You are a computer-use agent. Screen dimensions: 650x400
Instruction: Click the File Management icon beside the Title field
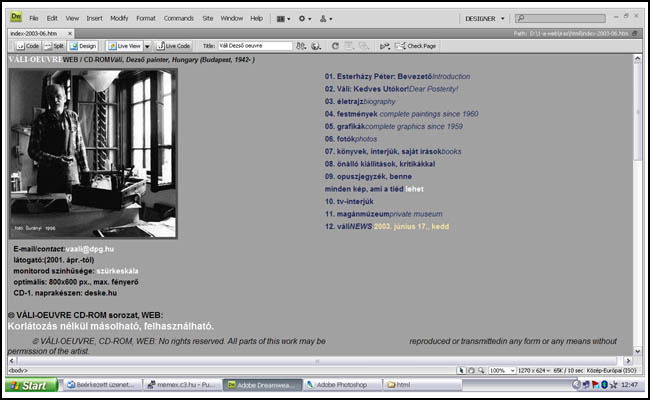(x=301, y=46)
